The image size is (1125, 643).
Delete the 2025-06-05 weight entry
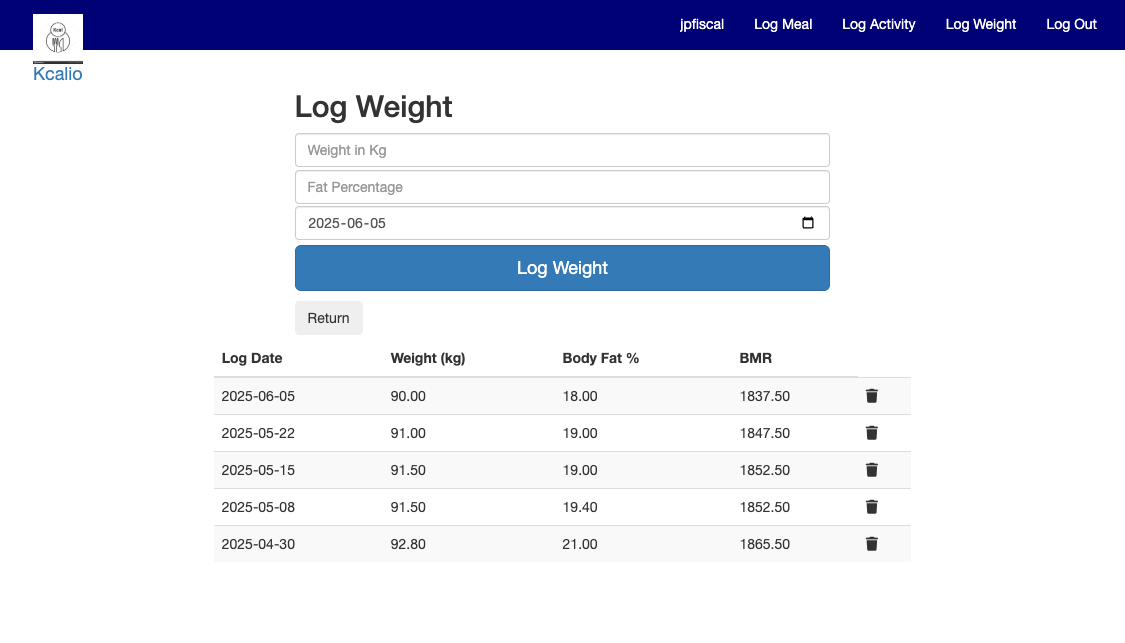(872, 396)
